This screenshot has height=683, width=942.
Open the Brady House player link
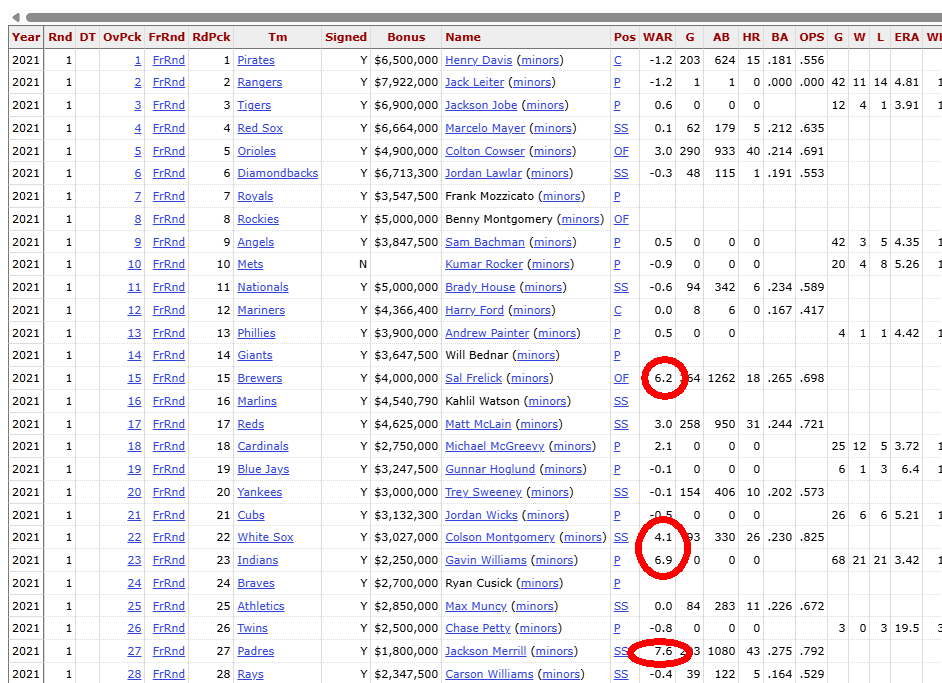point(480,287)
